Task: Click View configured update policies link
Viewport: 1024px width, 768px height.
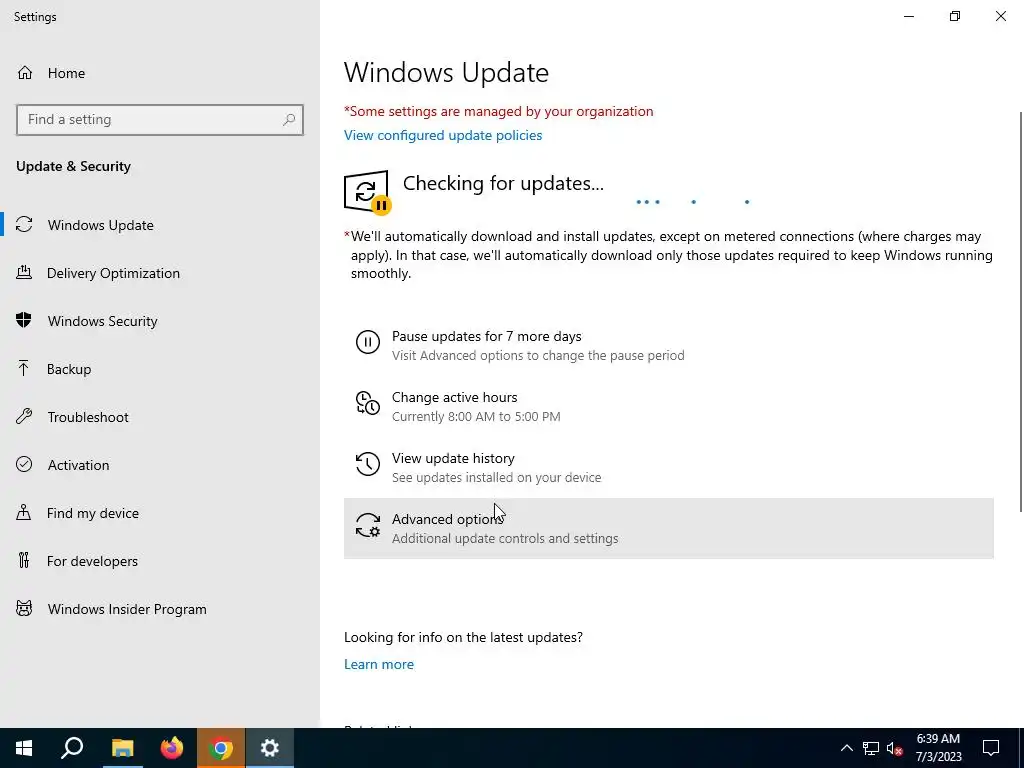Action: pos(443,135)
